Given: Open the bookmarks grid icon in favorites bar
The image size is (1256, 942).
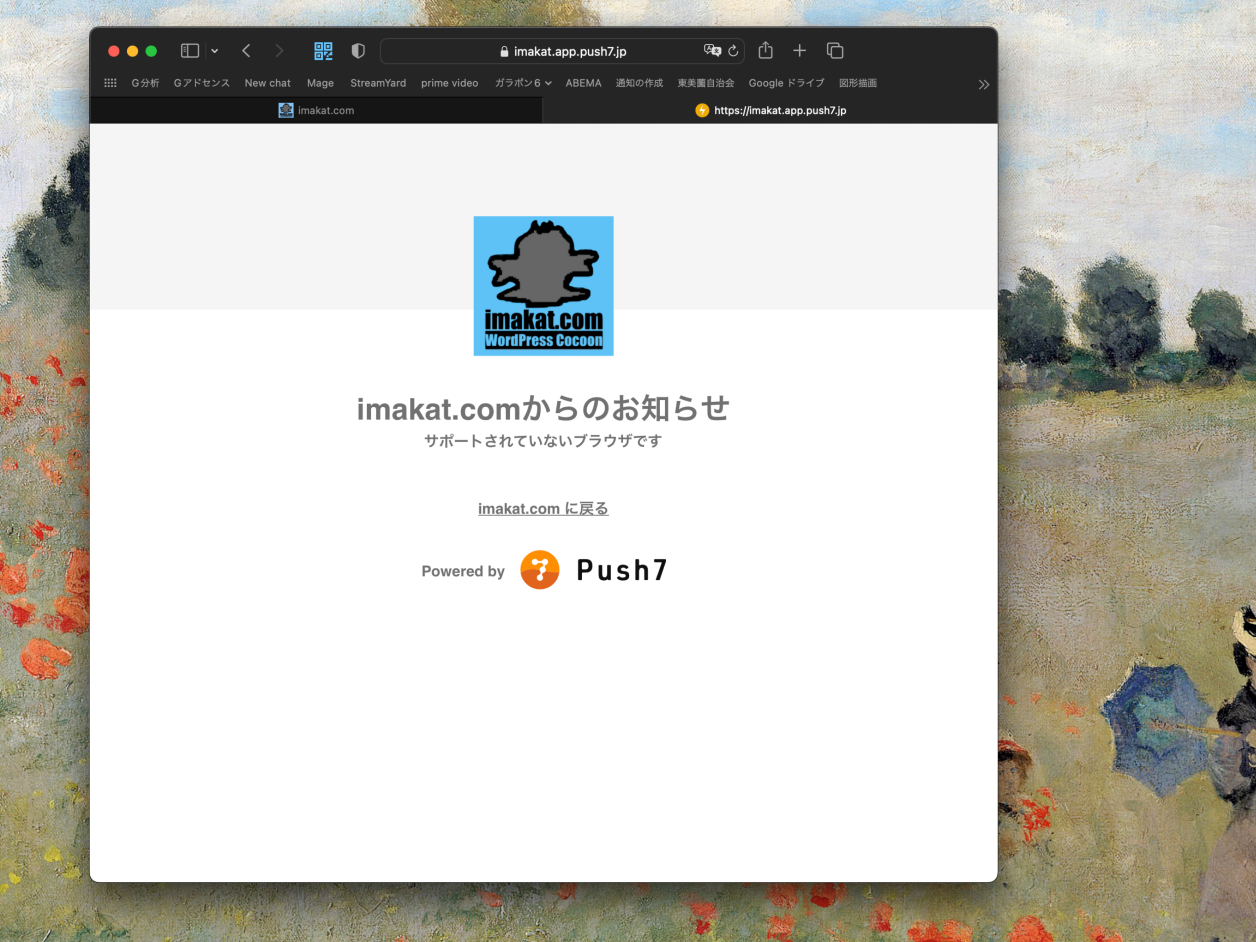Looking at the screenshot, I should (x=111, y=83).
